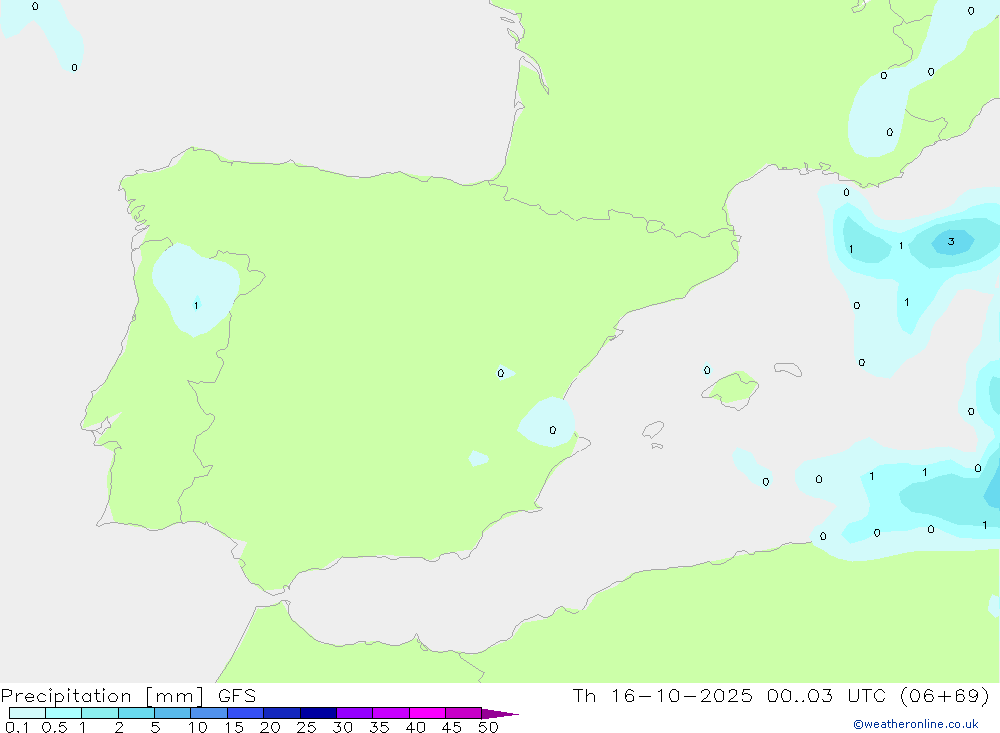Click the 50 label on the legend scale
The width and height of the screenshot is (1000, 733).
click(x=487, y=727)
